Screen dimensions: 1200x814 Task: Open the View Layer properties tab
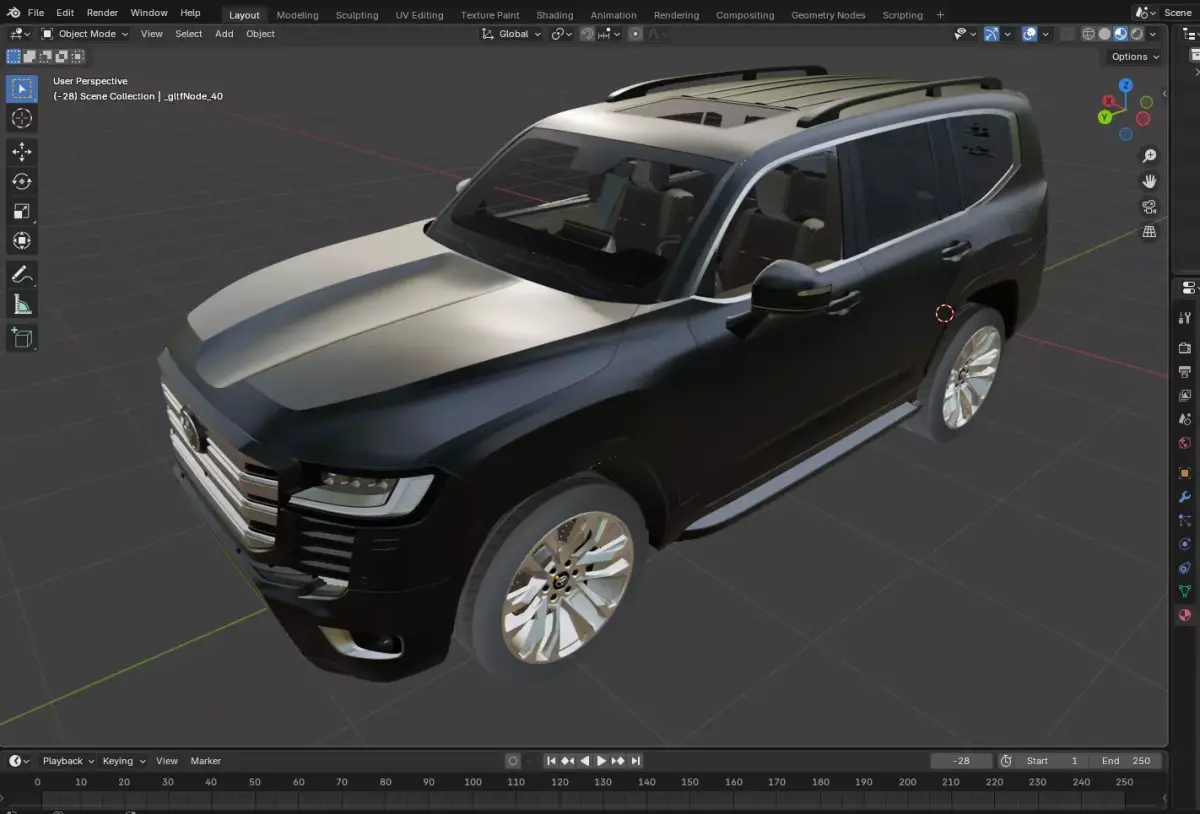click(1185, 396)
